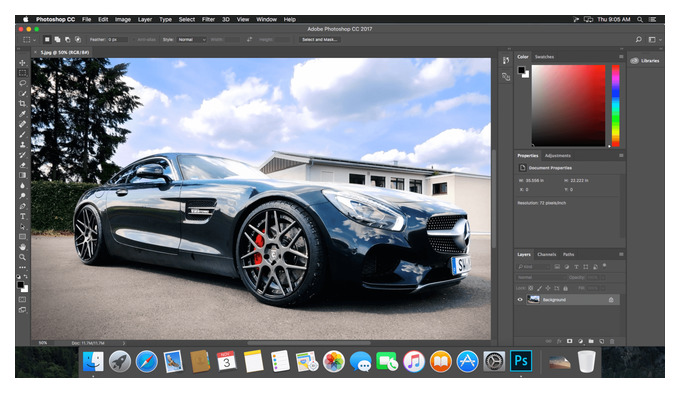The width and height of the screenshot is (680, 393).
Task: Open the Layers Kind filter dropdown
Action: 533,267
